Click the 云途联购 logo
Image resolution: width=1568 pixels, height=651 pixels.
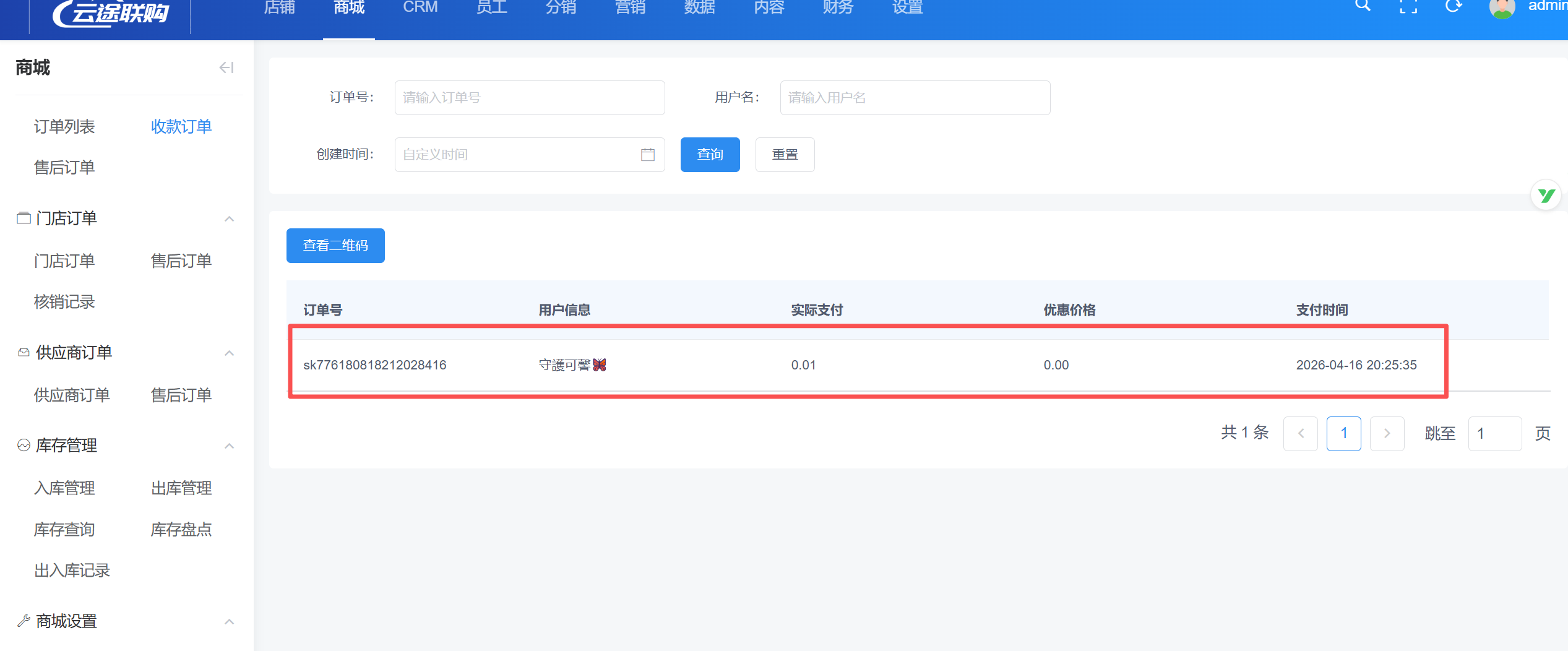click(x=111, y=12)
